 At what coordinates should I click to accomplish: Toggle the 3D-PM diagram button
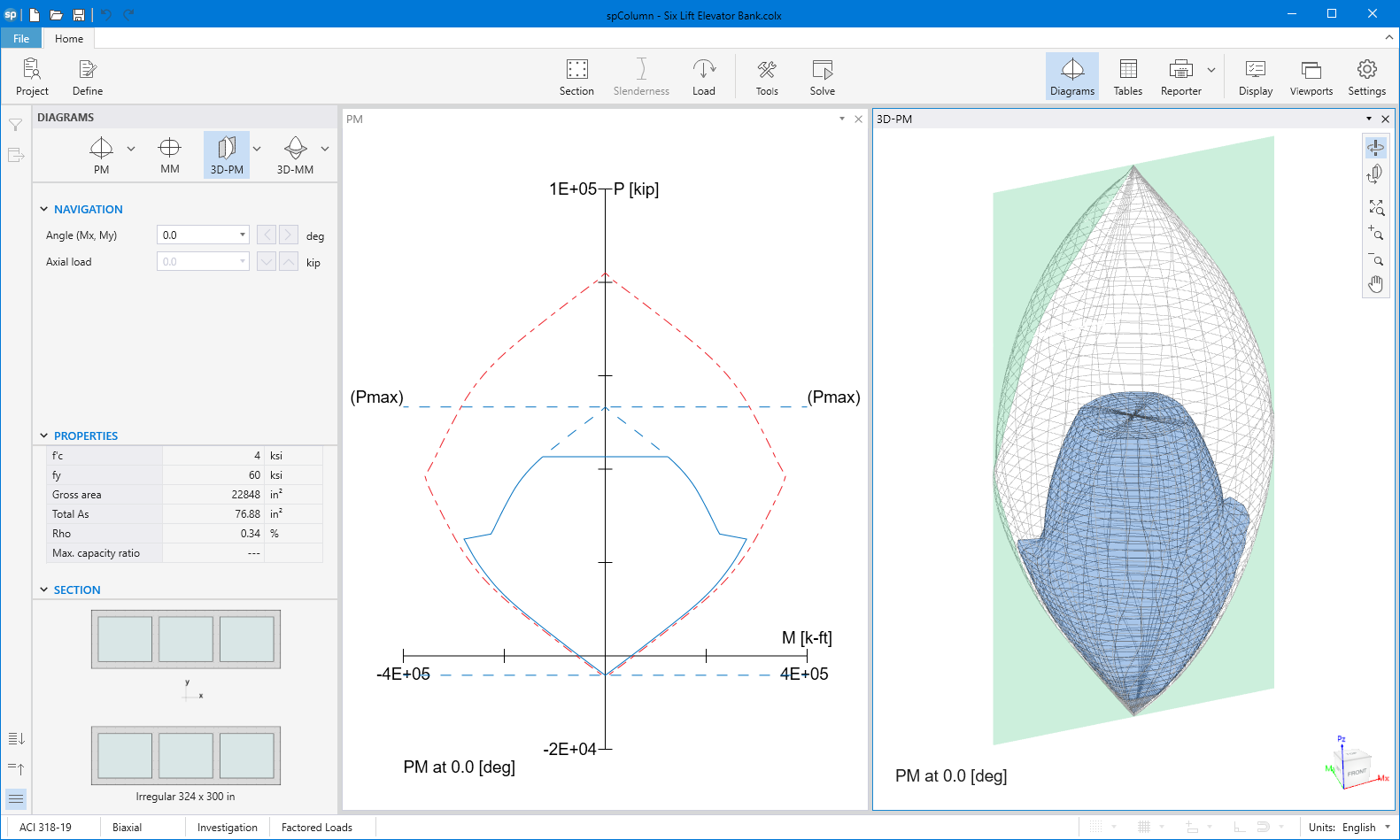(227, 155)
